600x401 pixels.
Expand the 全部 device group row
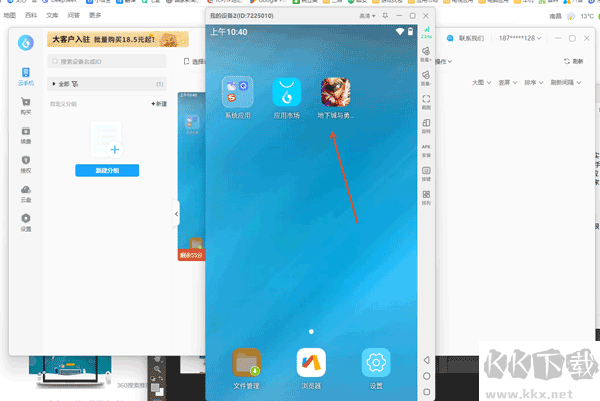[x=107, y=84]
